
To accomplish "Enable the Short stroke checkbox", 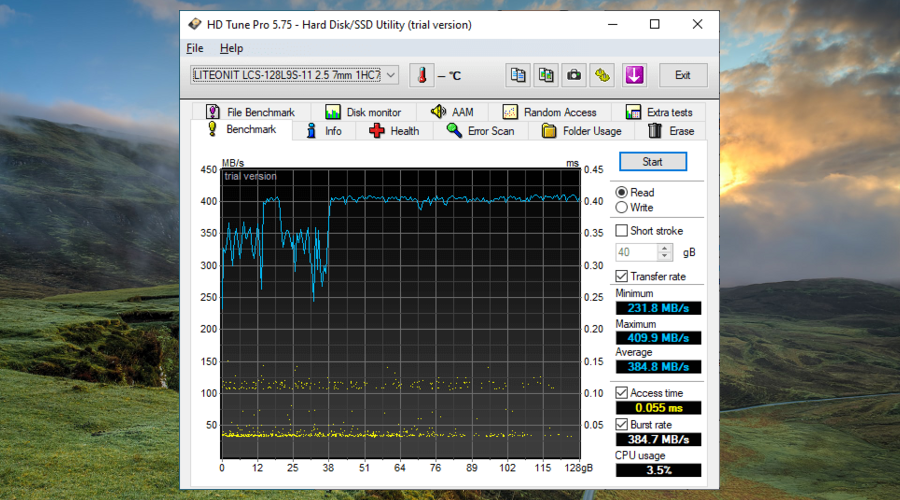I will click(x=622, y=231).
